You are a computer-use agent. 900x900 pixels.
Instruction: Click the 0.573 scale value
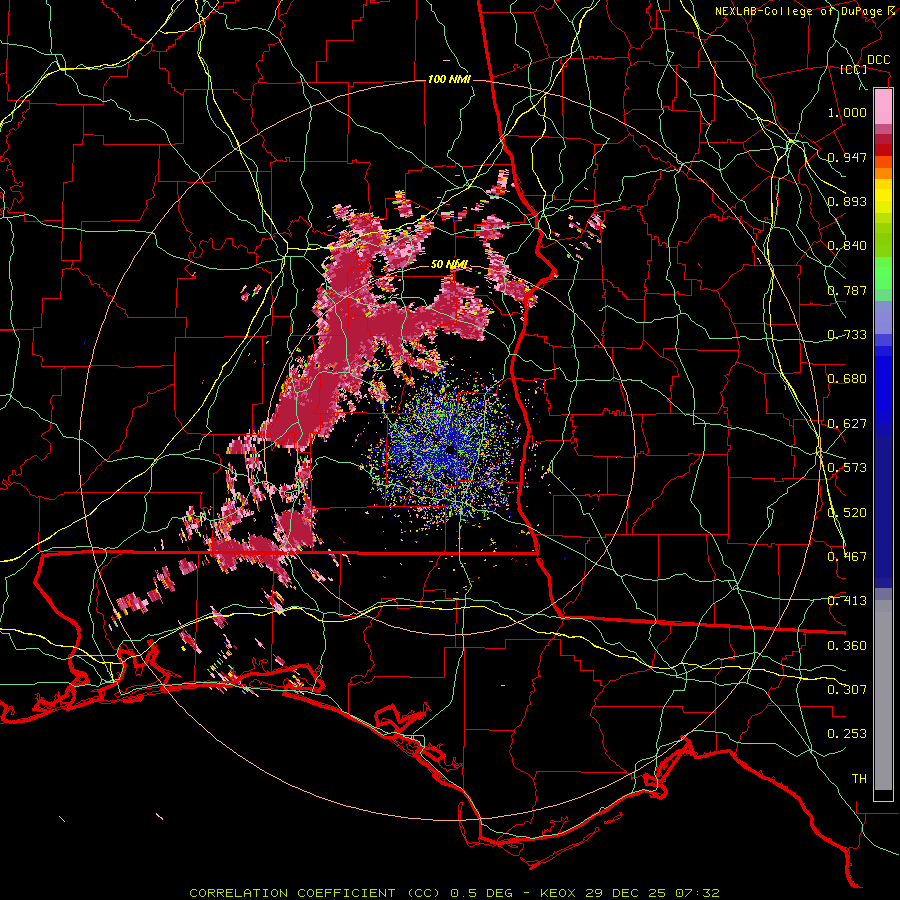point(847,468)
